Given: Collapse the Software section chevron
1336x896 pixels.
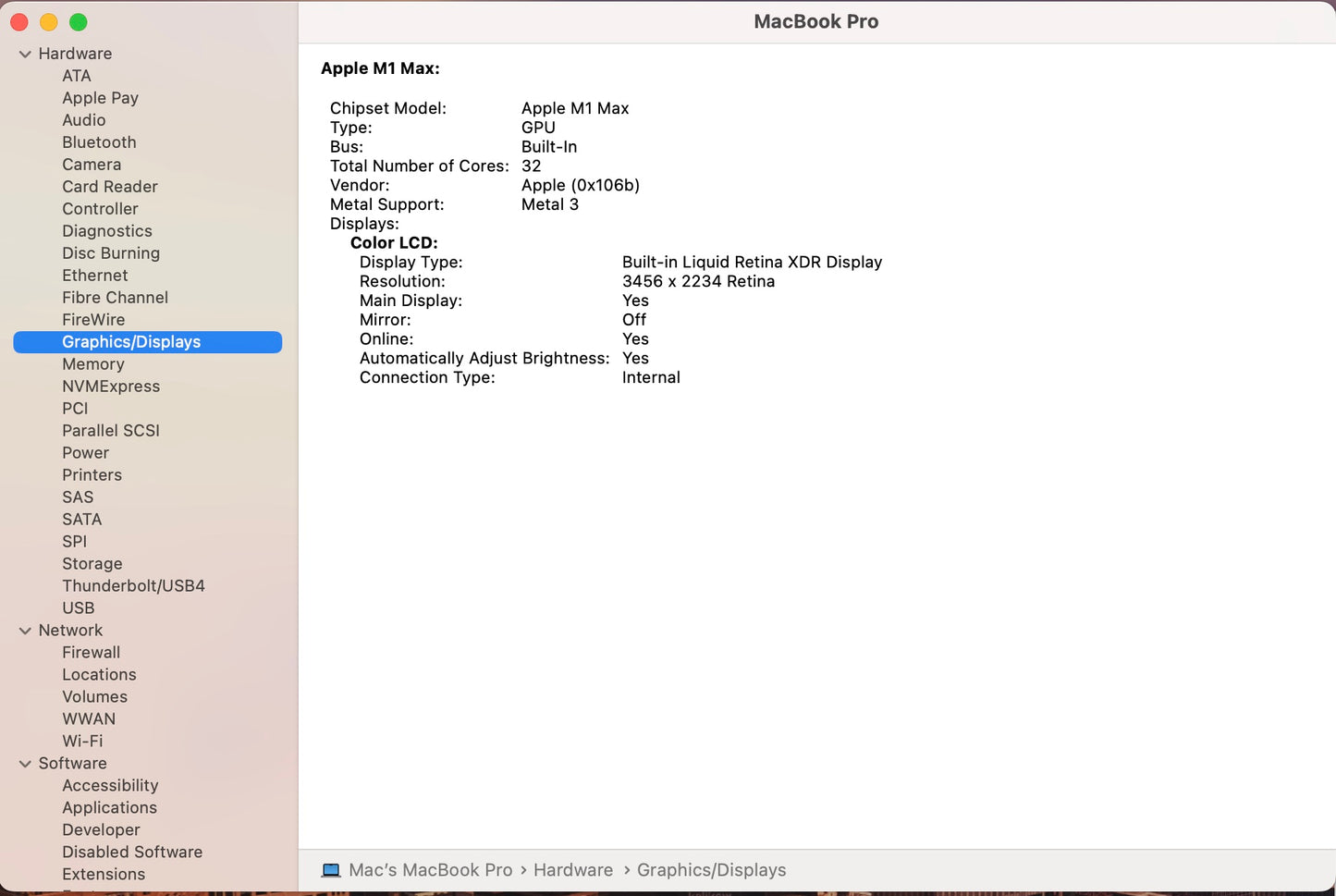Looking at the screenshot, I should point(25,764).
